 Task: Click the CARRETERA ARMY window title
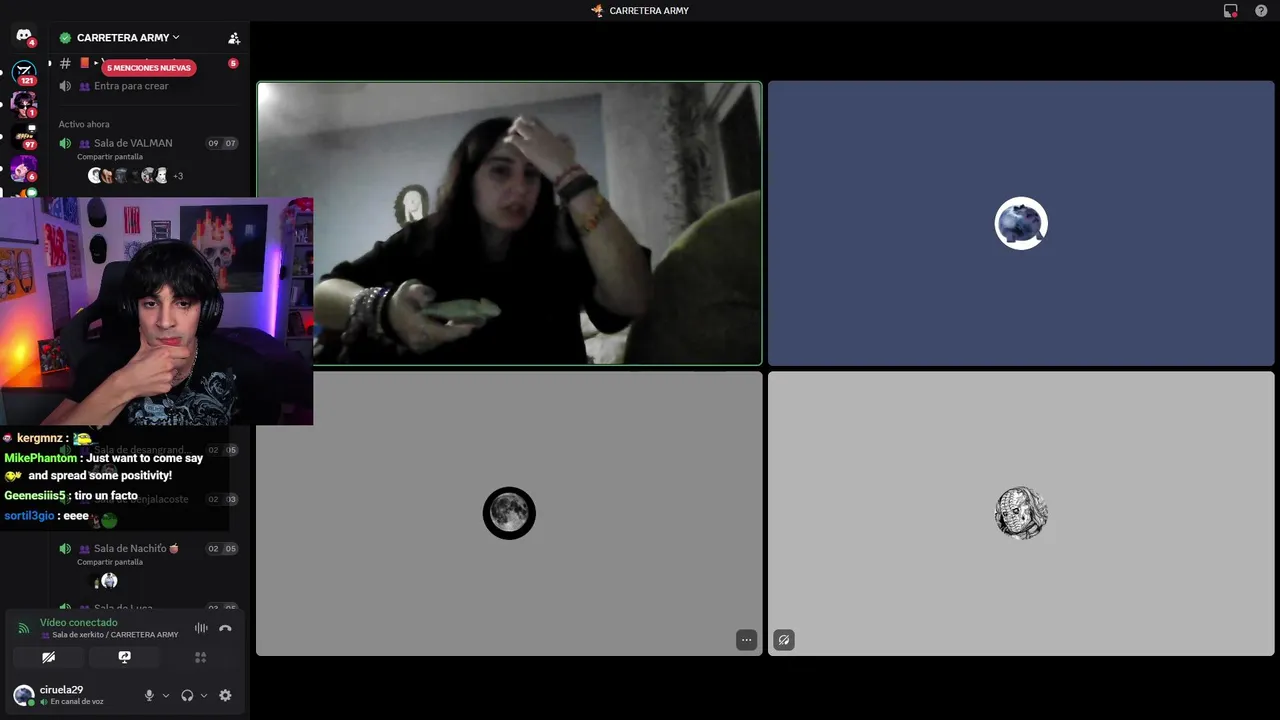[649, 11]
